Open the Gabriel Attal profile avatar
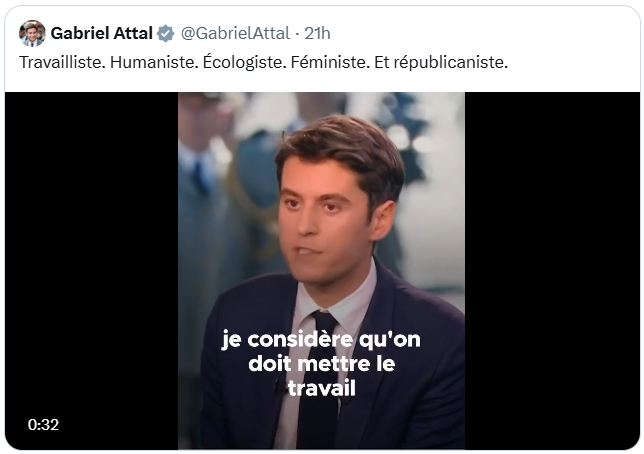 [32, 33]
